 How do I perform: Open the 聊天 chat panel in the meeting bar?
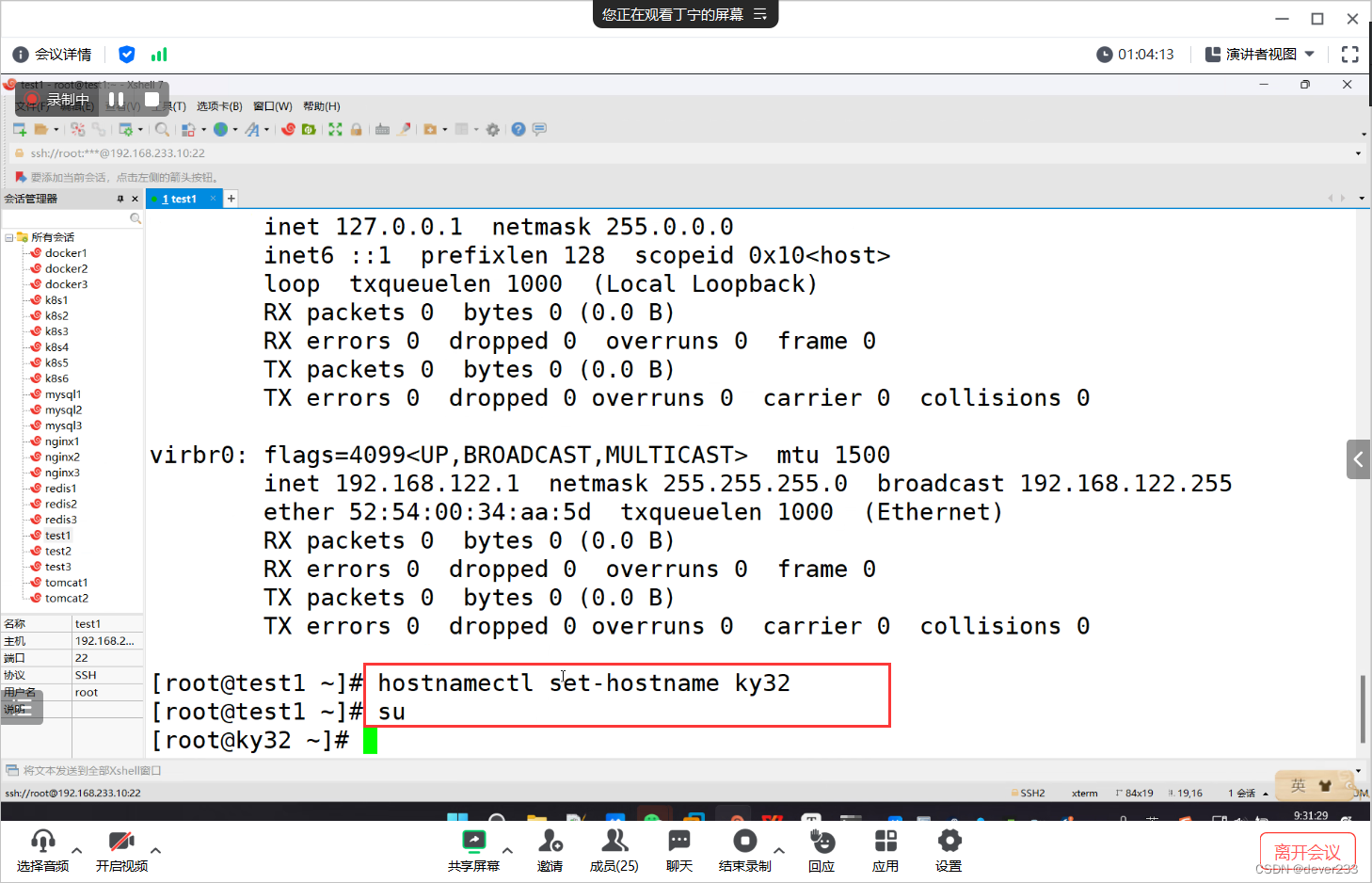(678, 847)
